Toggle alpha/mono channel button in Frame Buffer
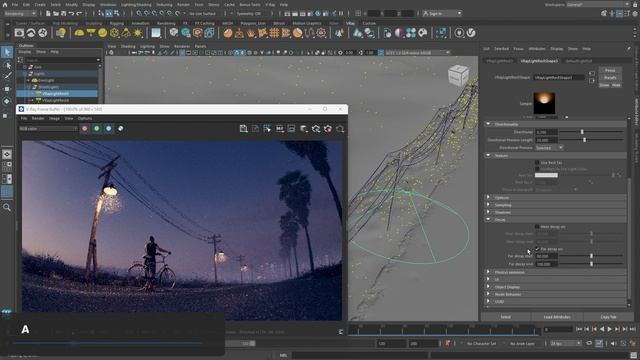This screenshot has width=640, height=360. (x=120, y=129)
